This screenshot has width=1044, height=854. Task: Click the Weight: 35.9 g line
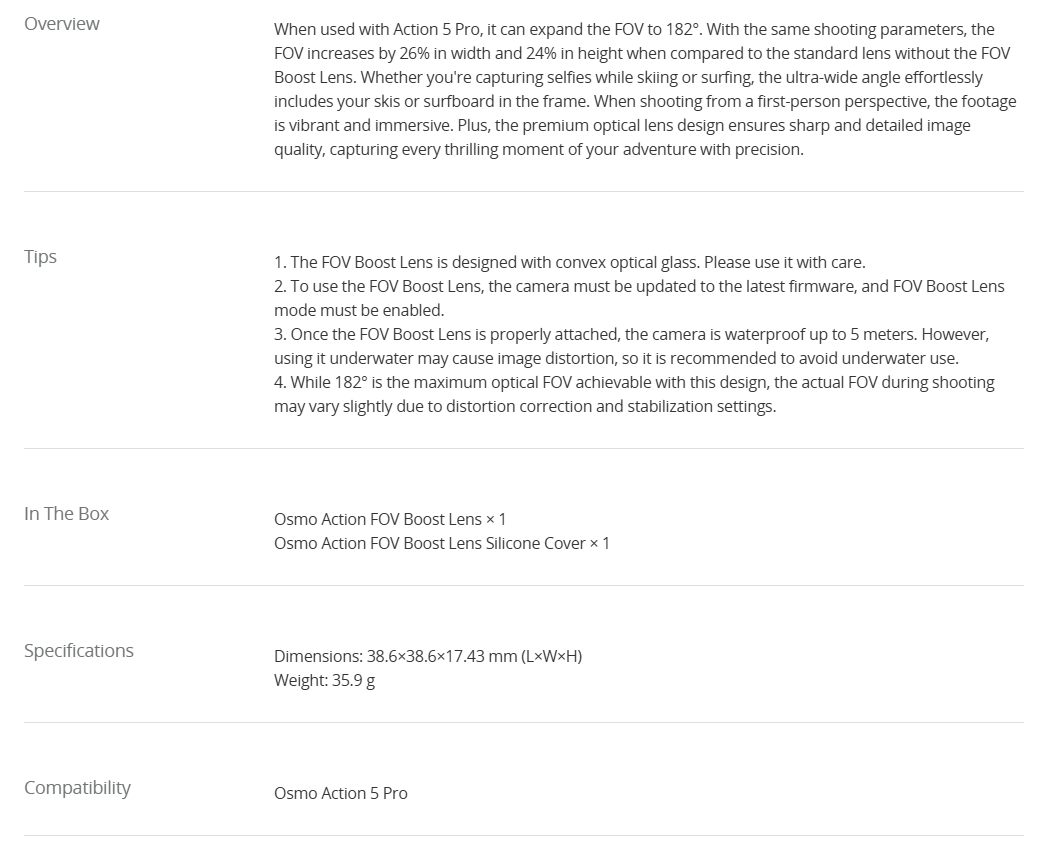pyautogui.click(x=324, y=680)
